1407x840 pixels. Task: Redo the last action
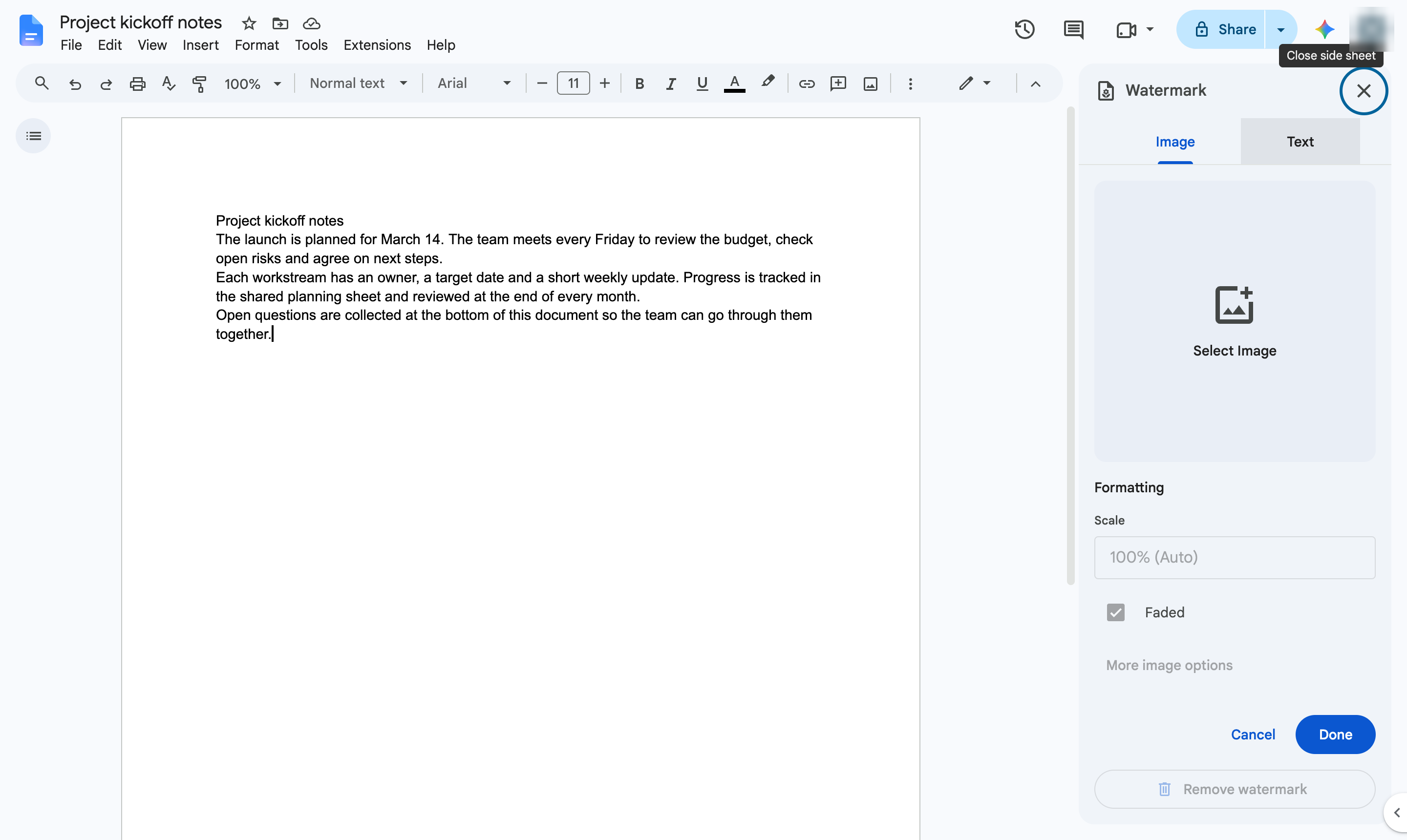[106, 84]
